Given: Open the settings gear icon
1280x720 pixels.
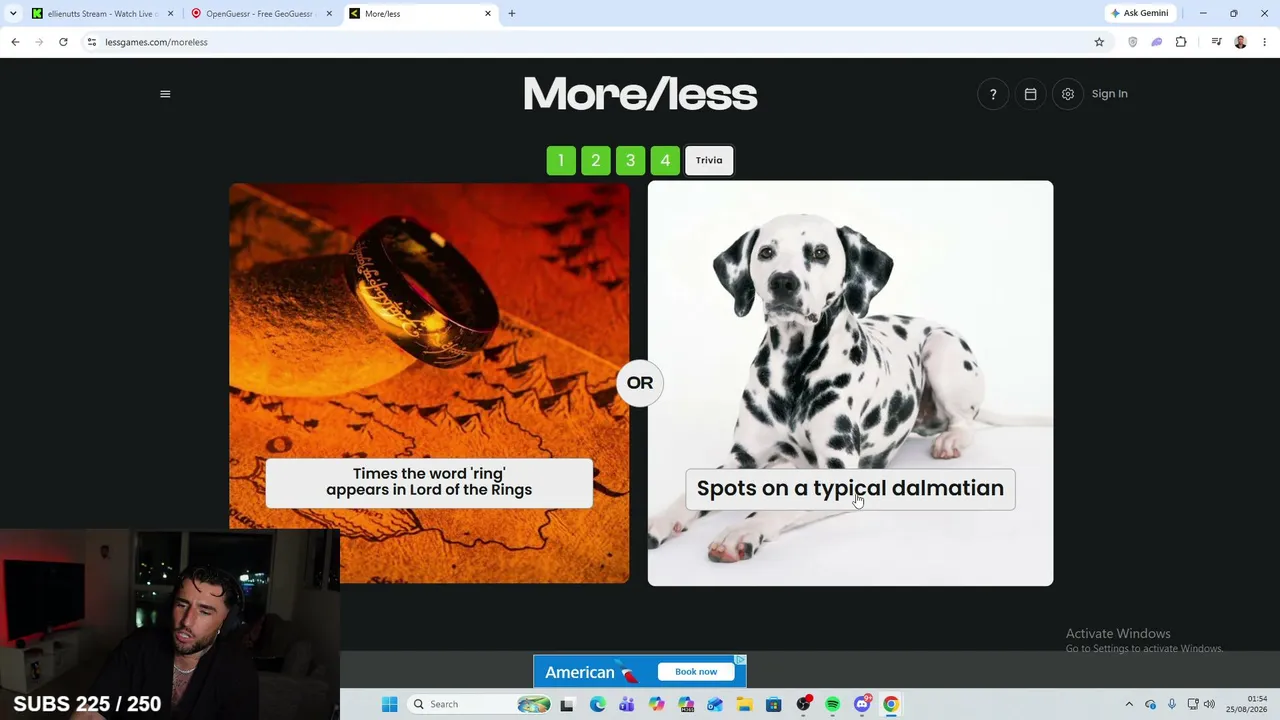Looking at the screenshot, I should [1068, 94].
